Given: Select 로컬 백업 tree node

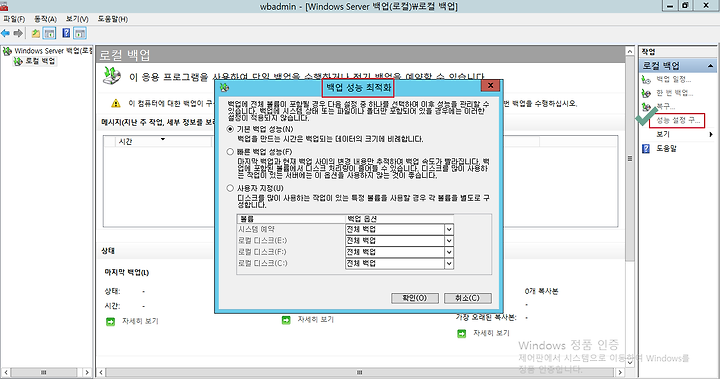Looking at the screenshot, I should coord(35,61).
